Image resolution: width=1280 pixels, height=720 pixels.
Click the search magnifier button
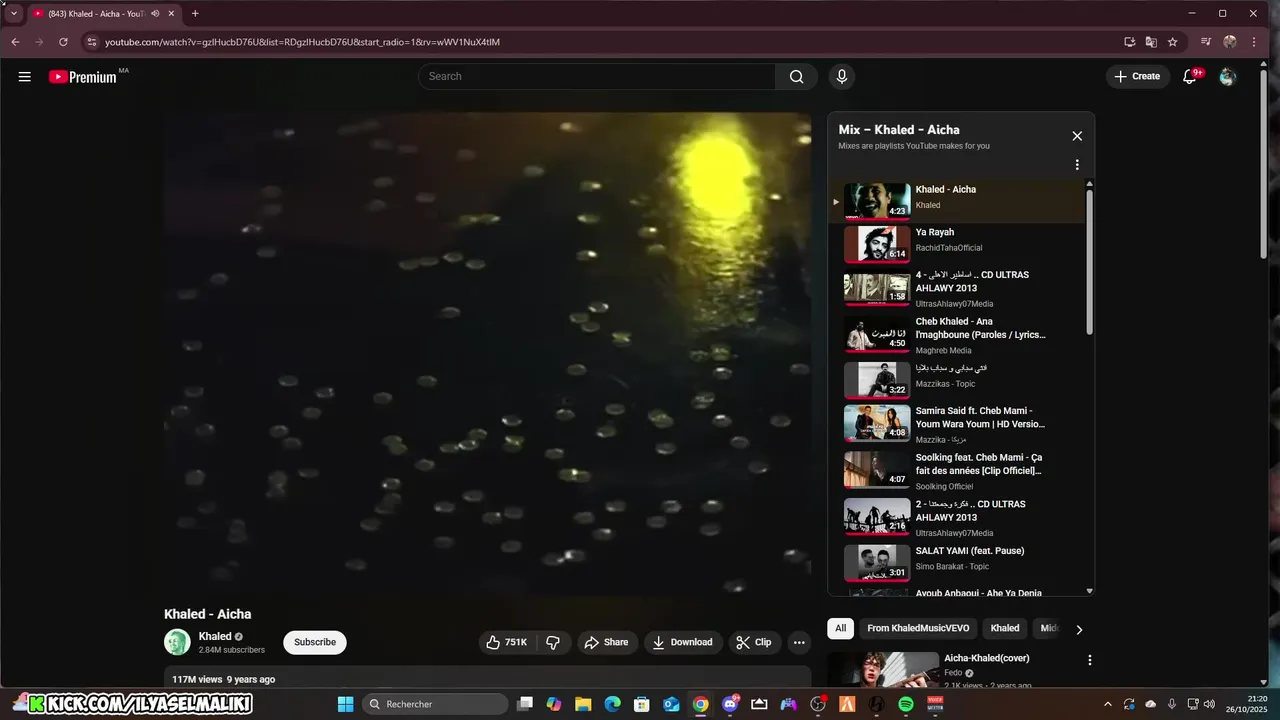tap(796, 76)
